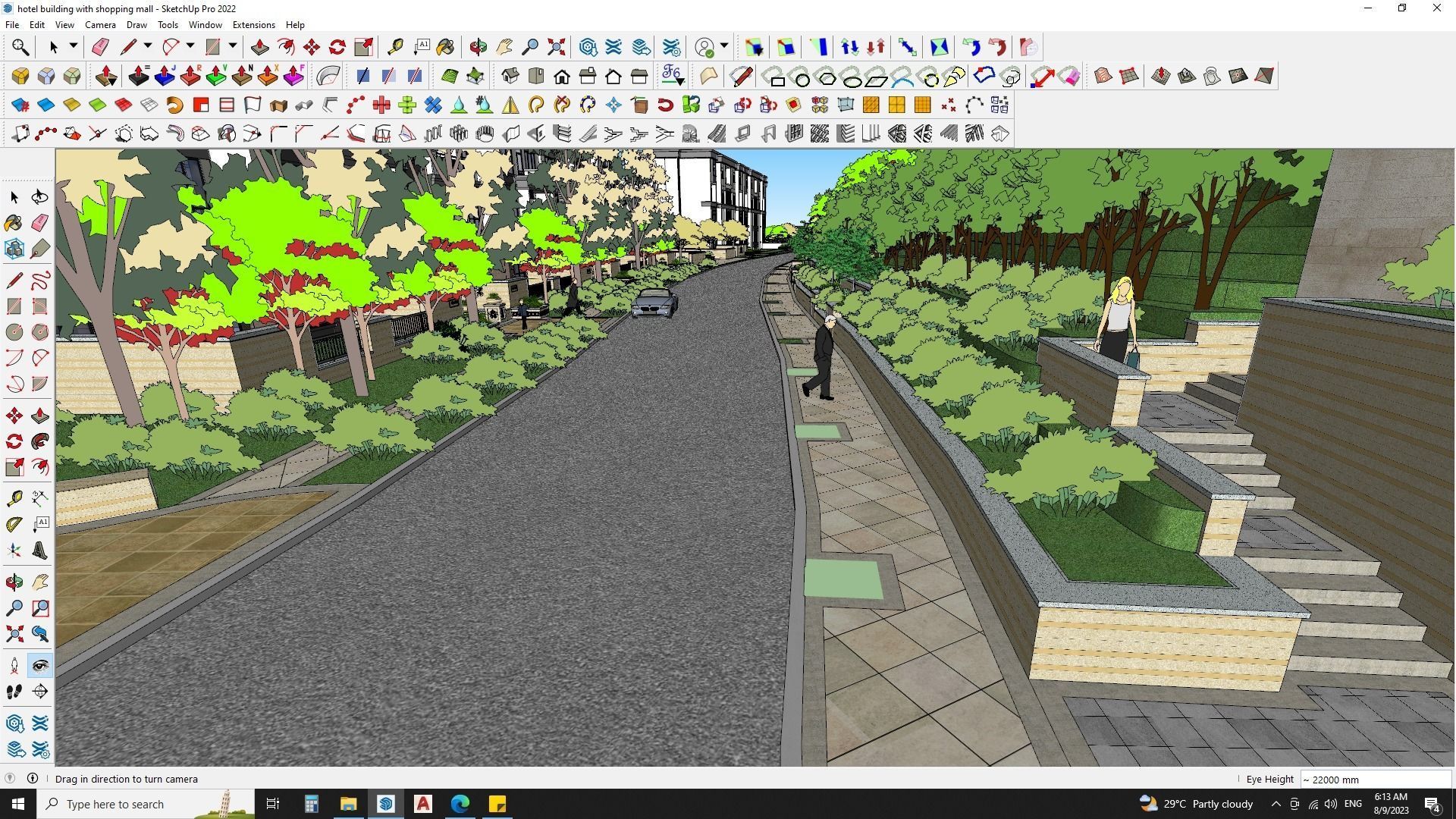Image resolution: width=1456 pixels, height=819 pixels.
Task: Click the green Joint Push Pull Vector icon
Action: 216,76
